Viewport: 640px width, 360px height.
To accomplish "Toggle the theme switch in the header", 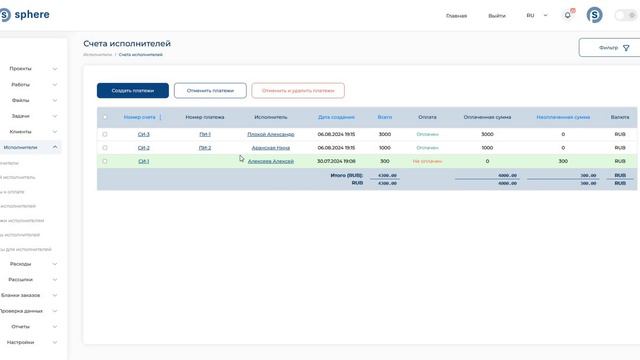I will [625, 16].
